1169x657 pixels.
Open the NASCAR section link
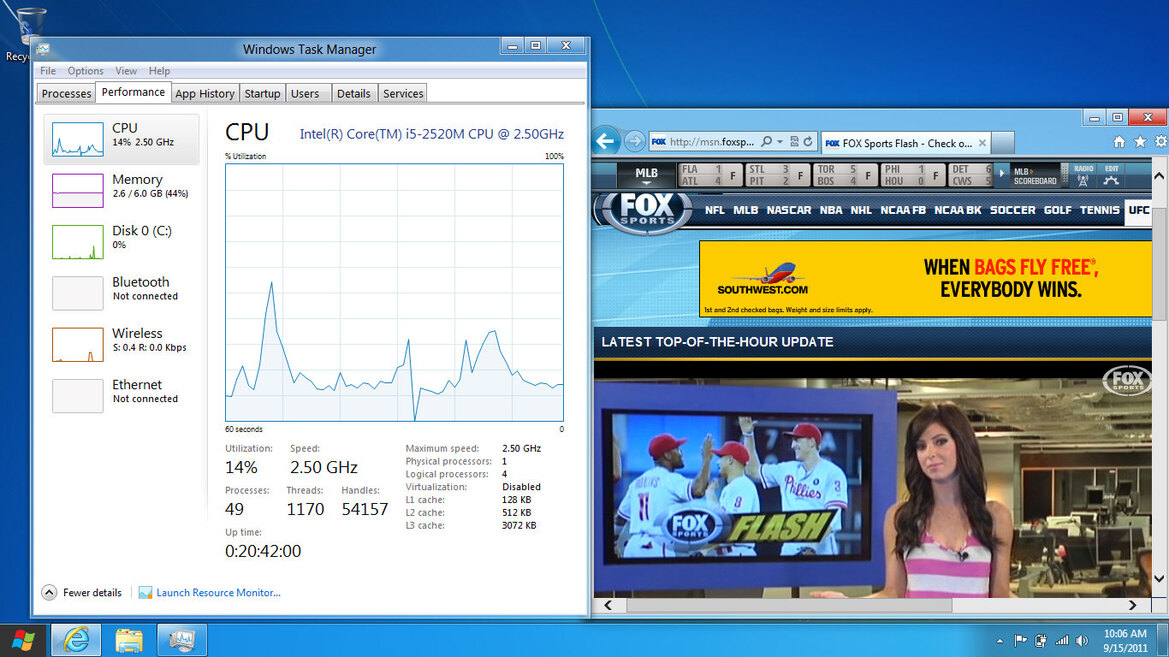789,210
